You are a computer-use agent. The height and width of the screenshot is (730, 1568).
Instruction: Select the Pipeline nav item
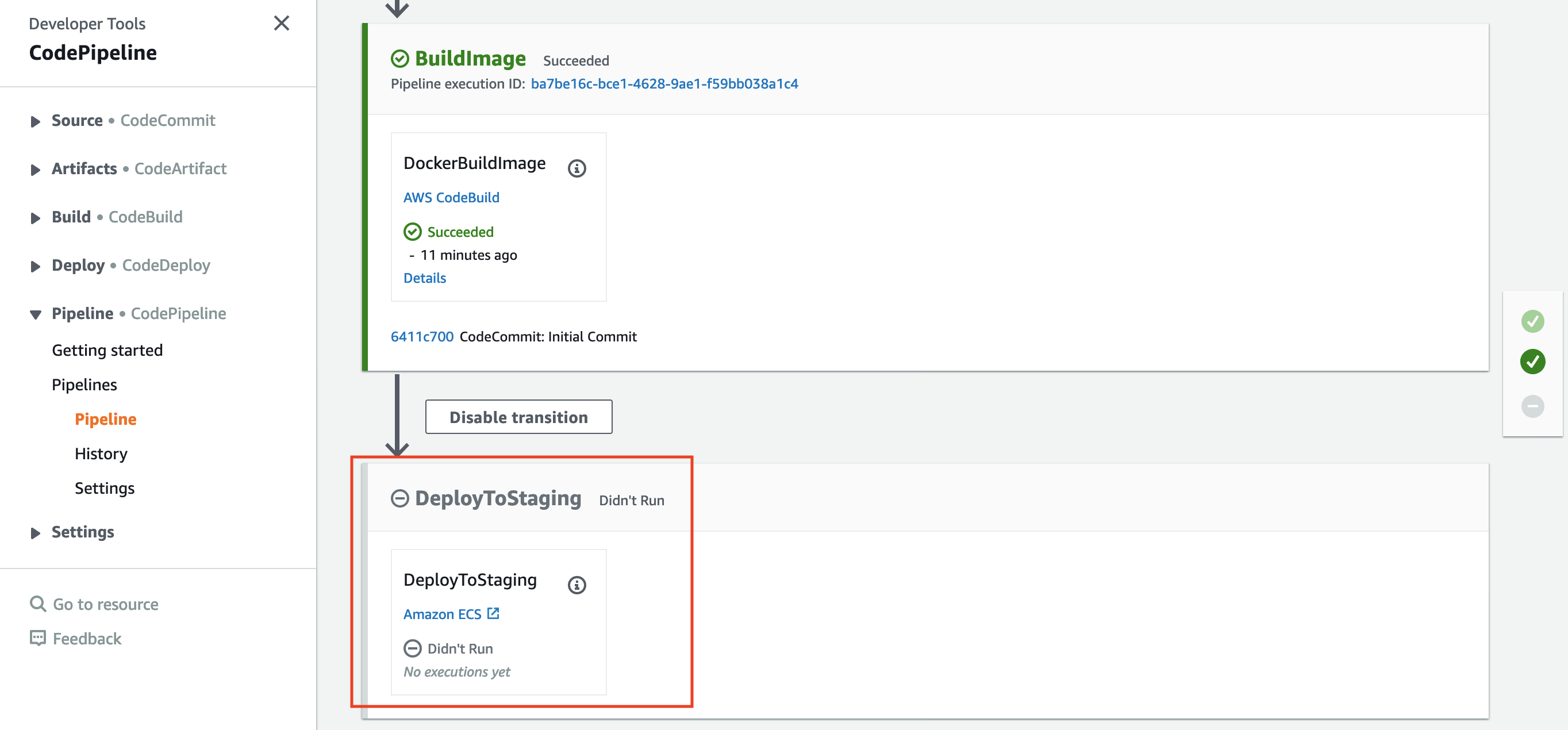click(x=105, y=419)
